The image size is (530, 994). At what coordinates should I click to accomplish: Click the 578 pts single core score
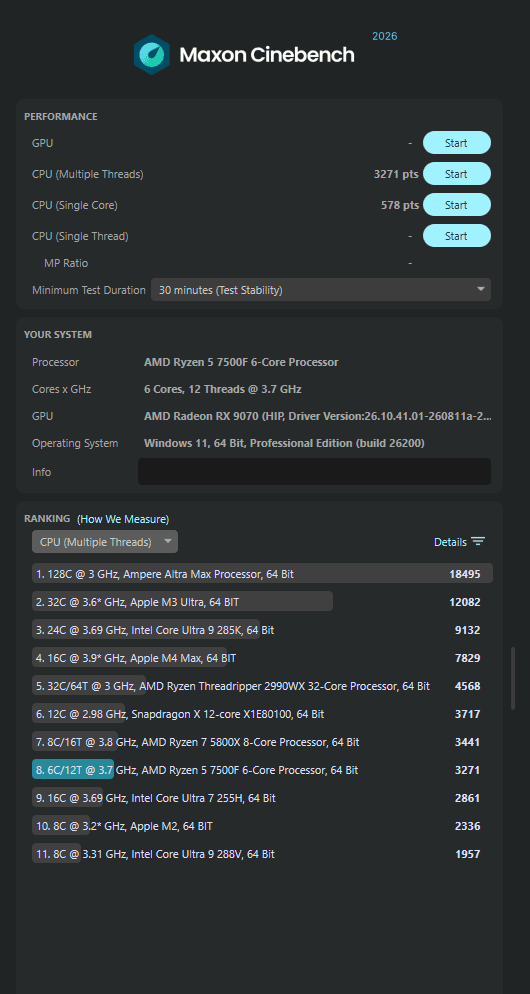(400, 205)
